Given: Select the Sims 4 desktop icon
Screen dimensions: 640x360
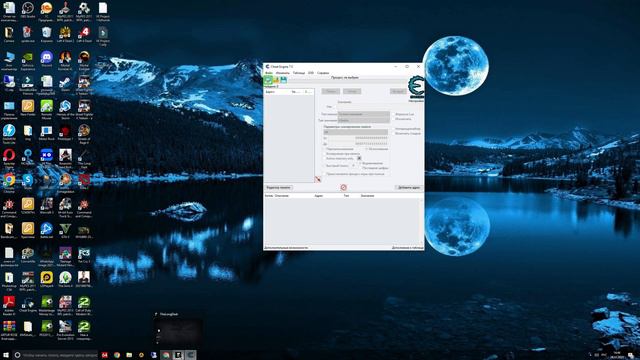Looking at the screenshot, I should (x=65, y=278).
